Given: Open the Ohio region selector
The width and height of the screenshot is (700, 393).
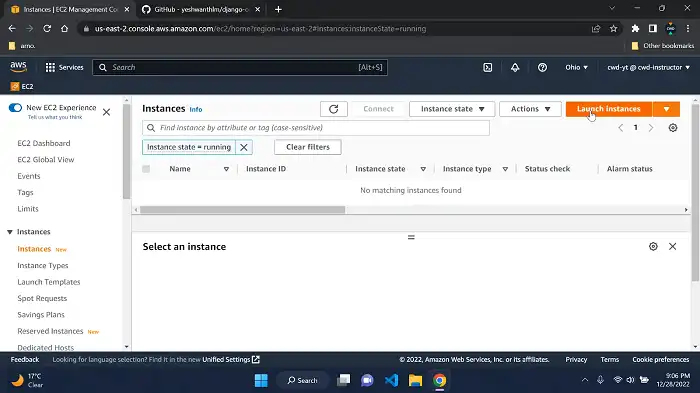Looking at the screenshot, I should pos(576,67).
